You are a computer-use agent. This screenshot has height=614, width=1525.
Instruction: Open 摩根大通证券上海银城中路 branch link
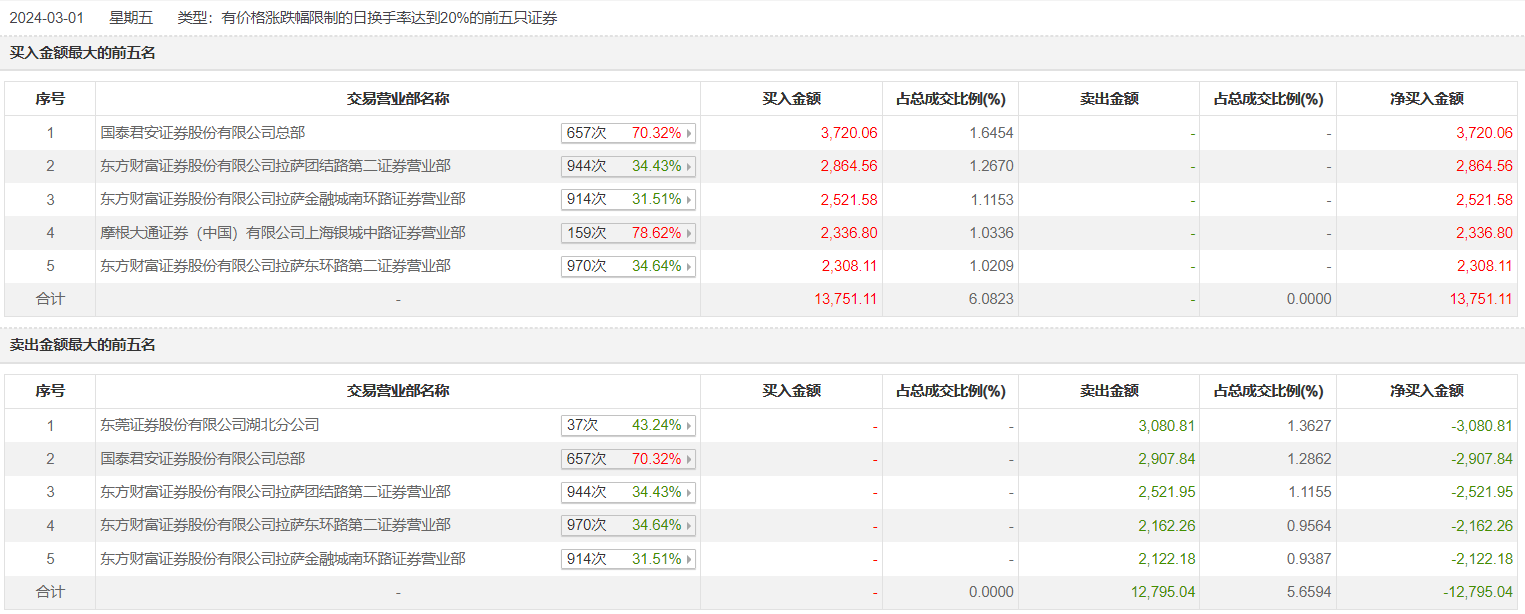pyautogui.click(x=283, y=233)
